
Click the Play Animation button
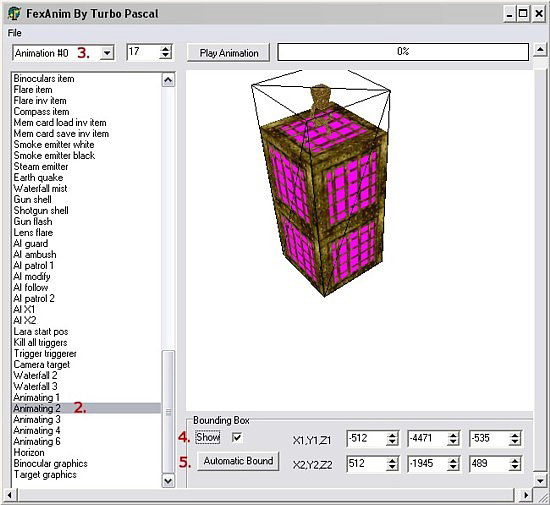[x=229, y=53]
